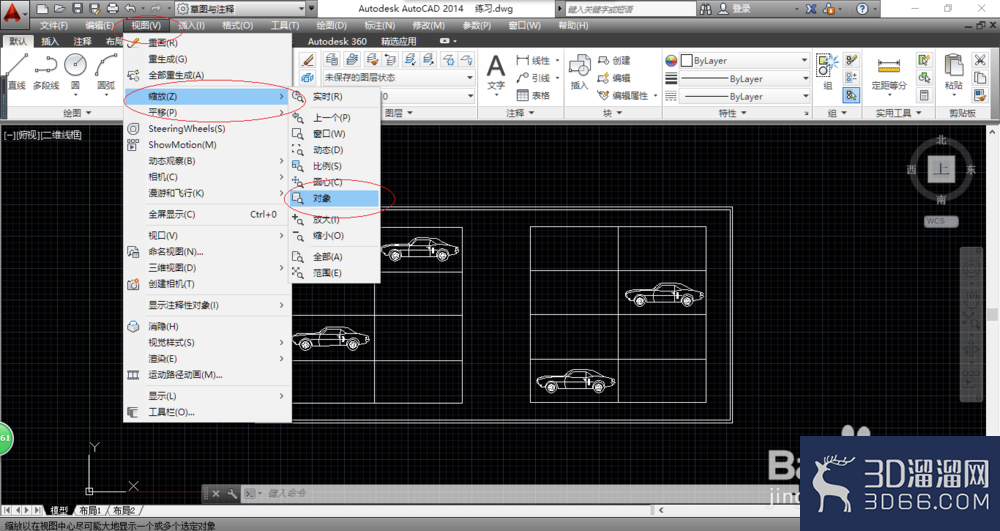Image resolution: width=1000 pixels, height=531 pixels.
Task: Choose 范围(E) Extents zoom
Action: tap(335, 273)
